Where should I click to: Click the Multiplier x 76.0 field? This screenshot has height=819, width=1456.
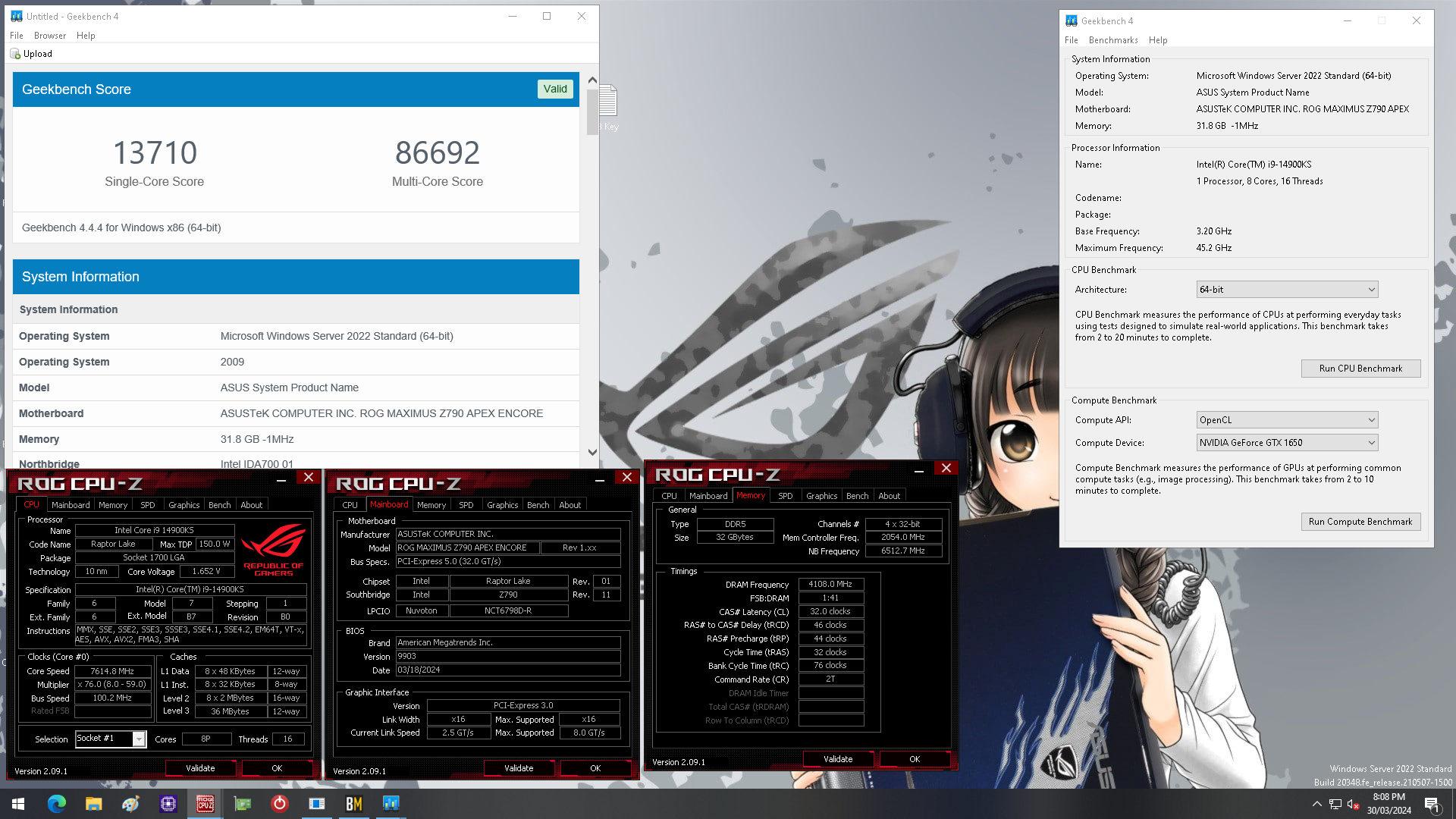pyautogui.click(x=112, y=685)
